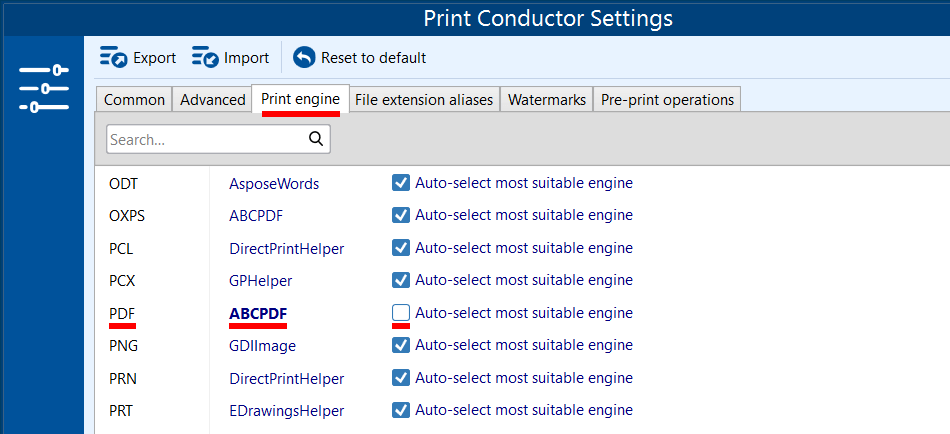Open the ABCPDF engine selector for PDF
Screen dimensions: 950x434
pyautogui.click(x=257, y=313)
